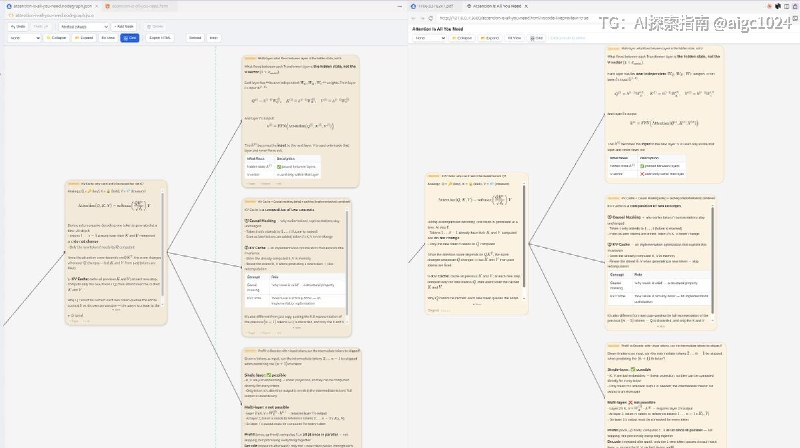Toggle Grid in the browser page toolbar
This screenshot has width=800, height=448.
coord(536,38)
